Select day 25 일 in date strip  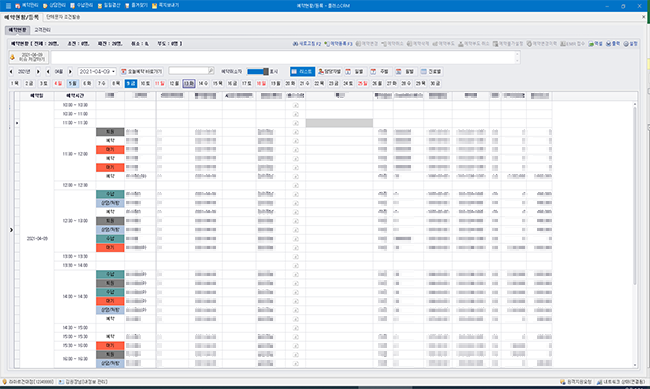coord(362,84)
